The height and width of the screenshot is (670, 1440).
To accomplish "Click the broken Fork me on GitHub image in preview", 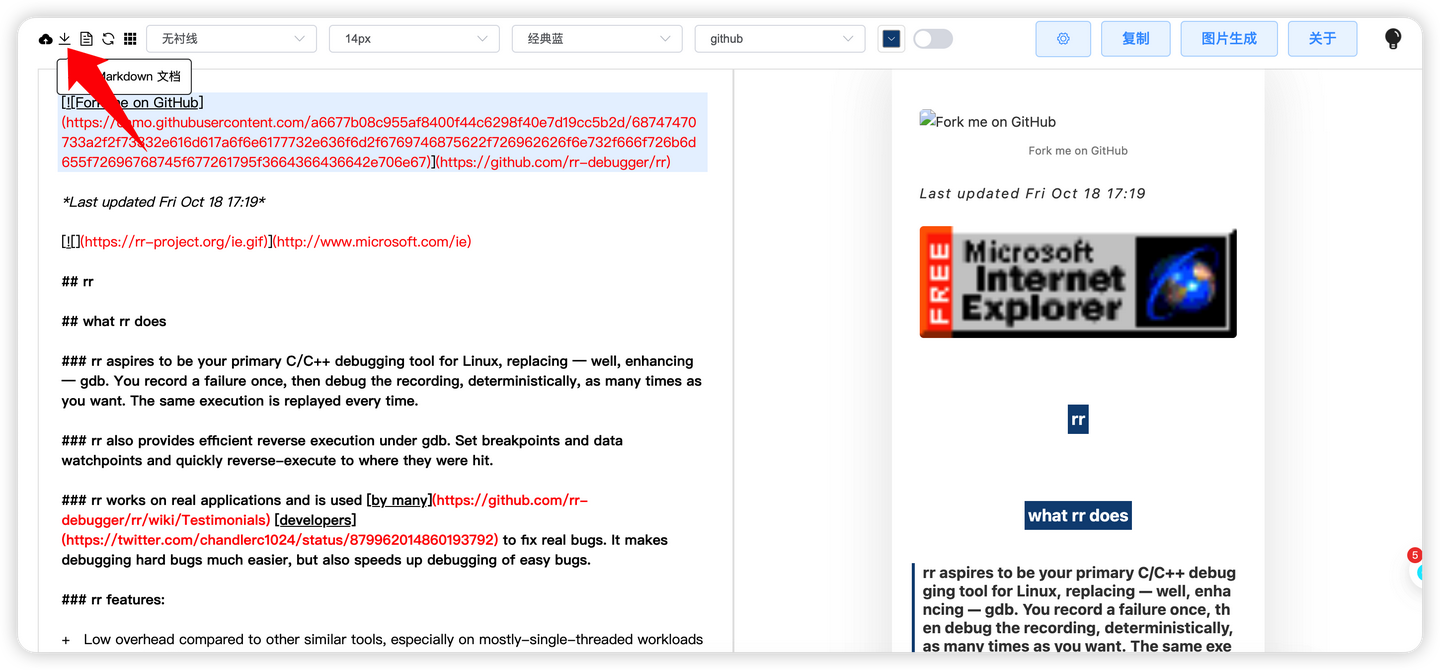I will pyautogui.click(x=988, y=122).
